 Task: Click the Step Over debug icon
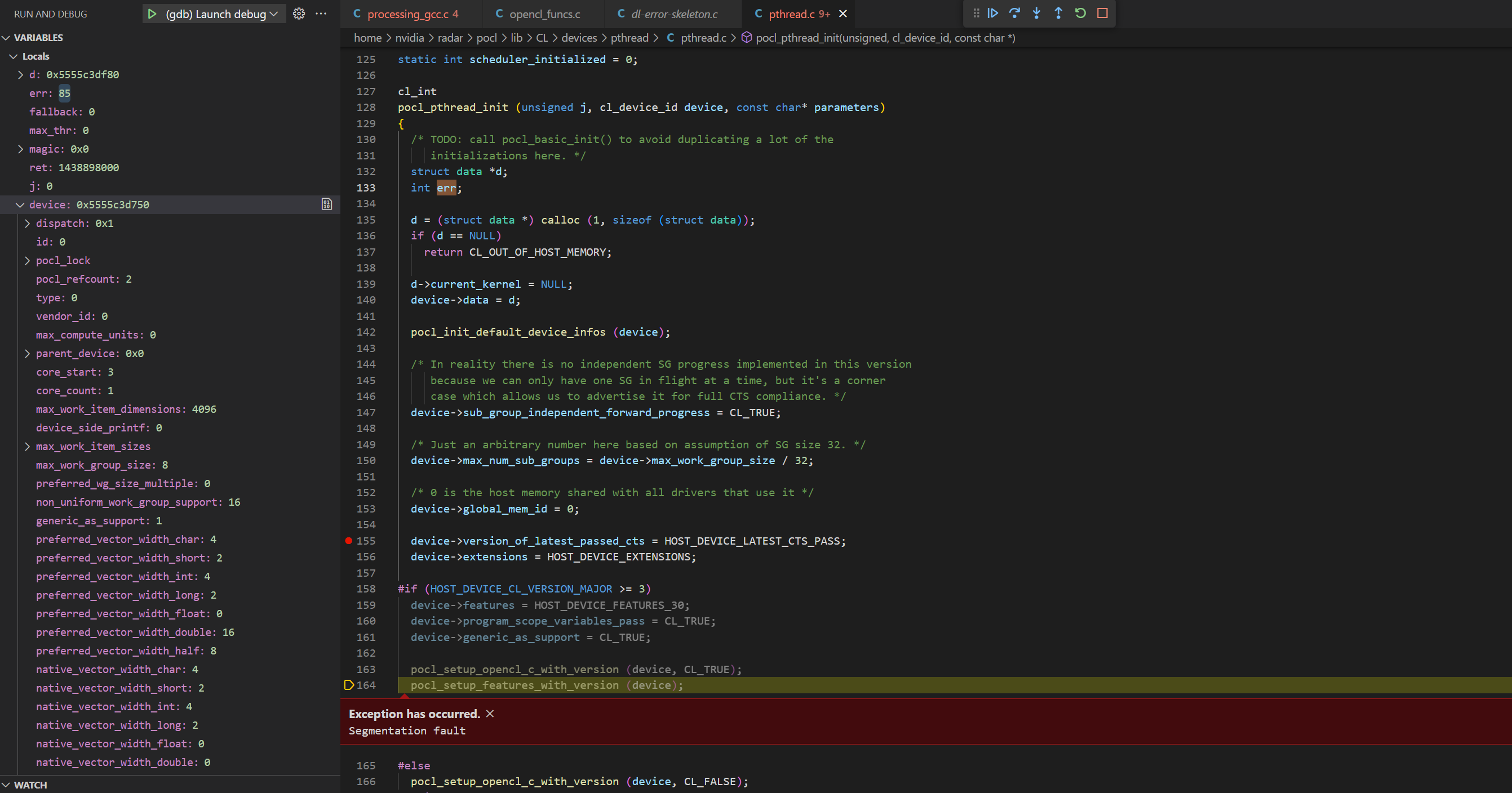[x=1014, y=13]
